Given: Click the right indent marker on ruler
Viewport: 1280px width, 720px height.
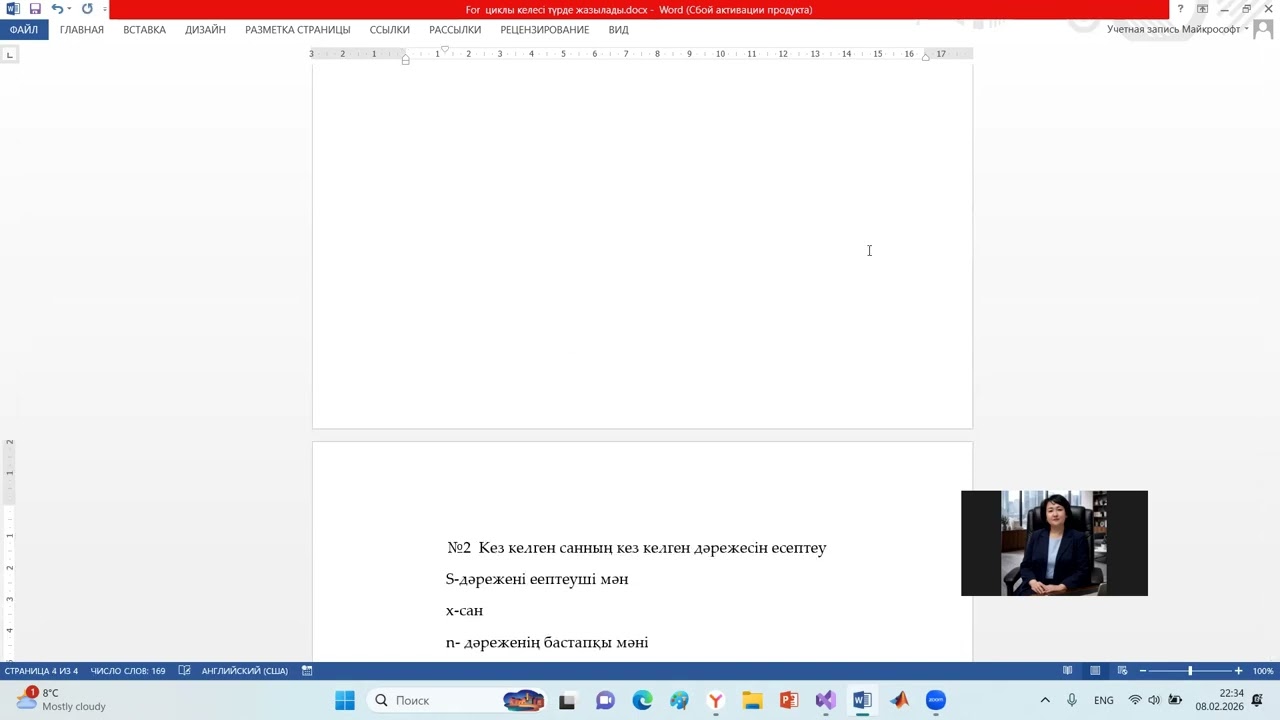Looking at the screenshot, I should click(926, 57).
